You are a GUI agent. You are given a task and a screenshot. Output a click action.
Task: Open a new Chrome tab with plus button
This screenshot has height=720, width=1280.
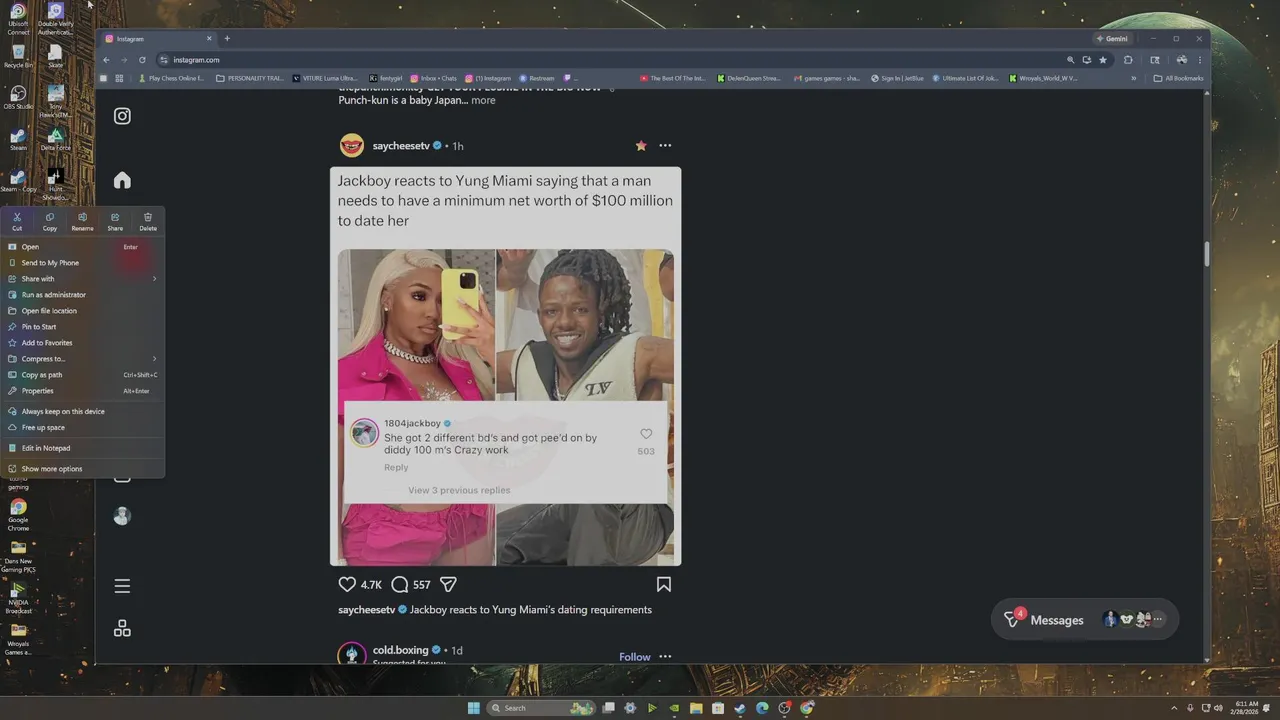click(227, 39)
